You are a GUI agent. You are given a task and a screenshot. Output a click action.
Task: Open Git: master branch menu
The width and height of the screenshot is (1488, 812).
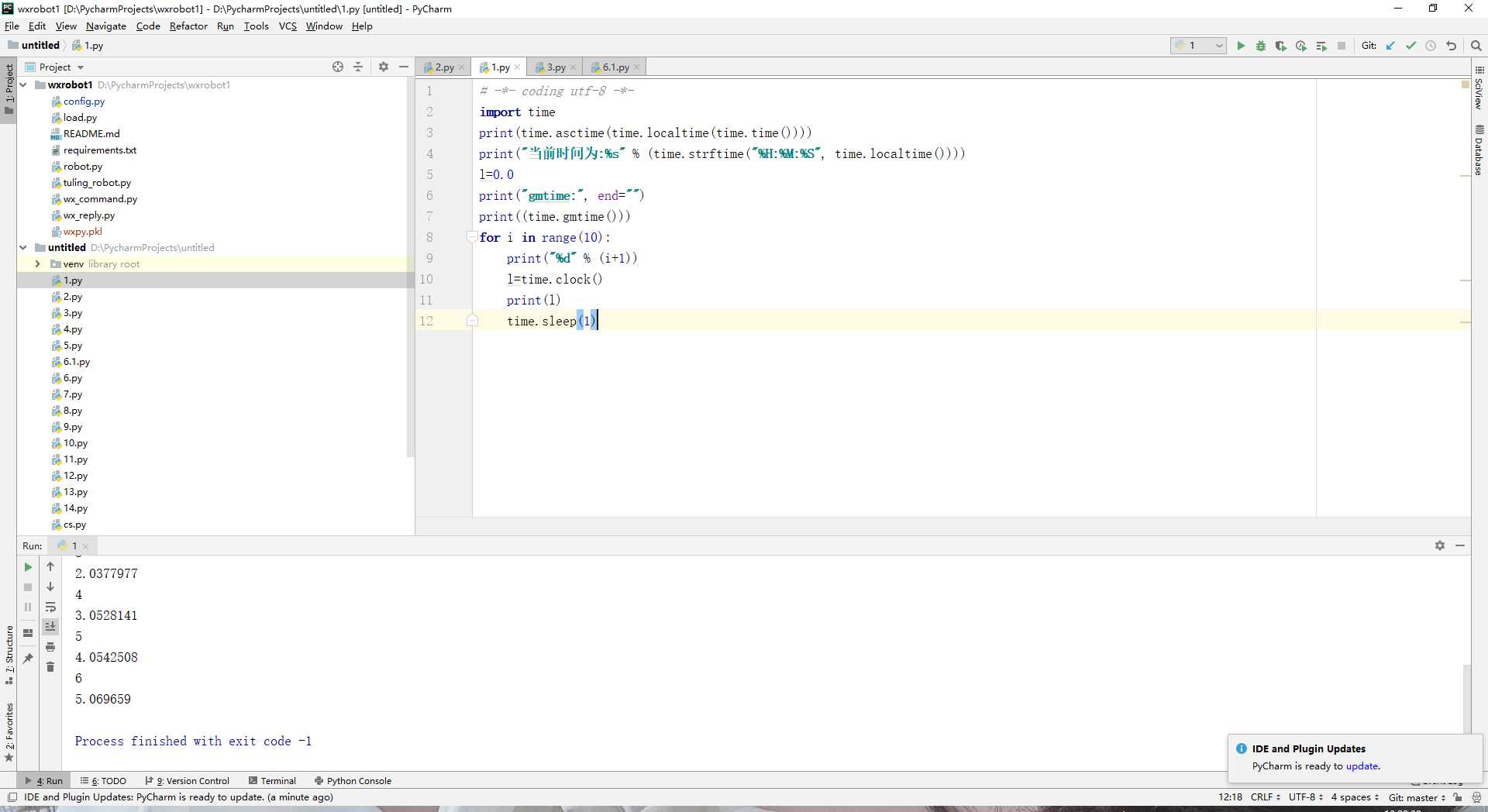pos(1417,797)
